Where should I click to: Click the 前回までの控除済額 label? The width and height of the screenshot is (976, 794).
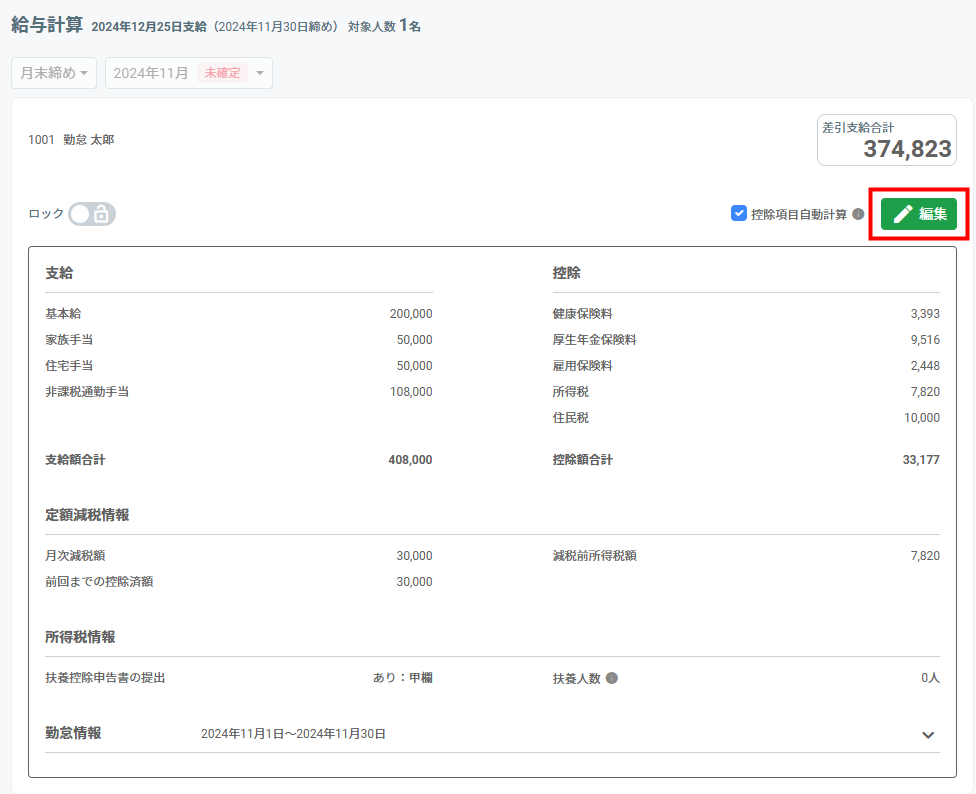point(99,582)
